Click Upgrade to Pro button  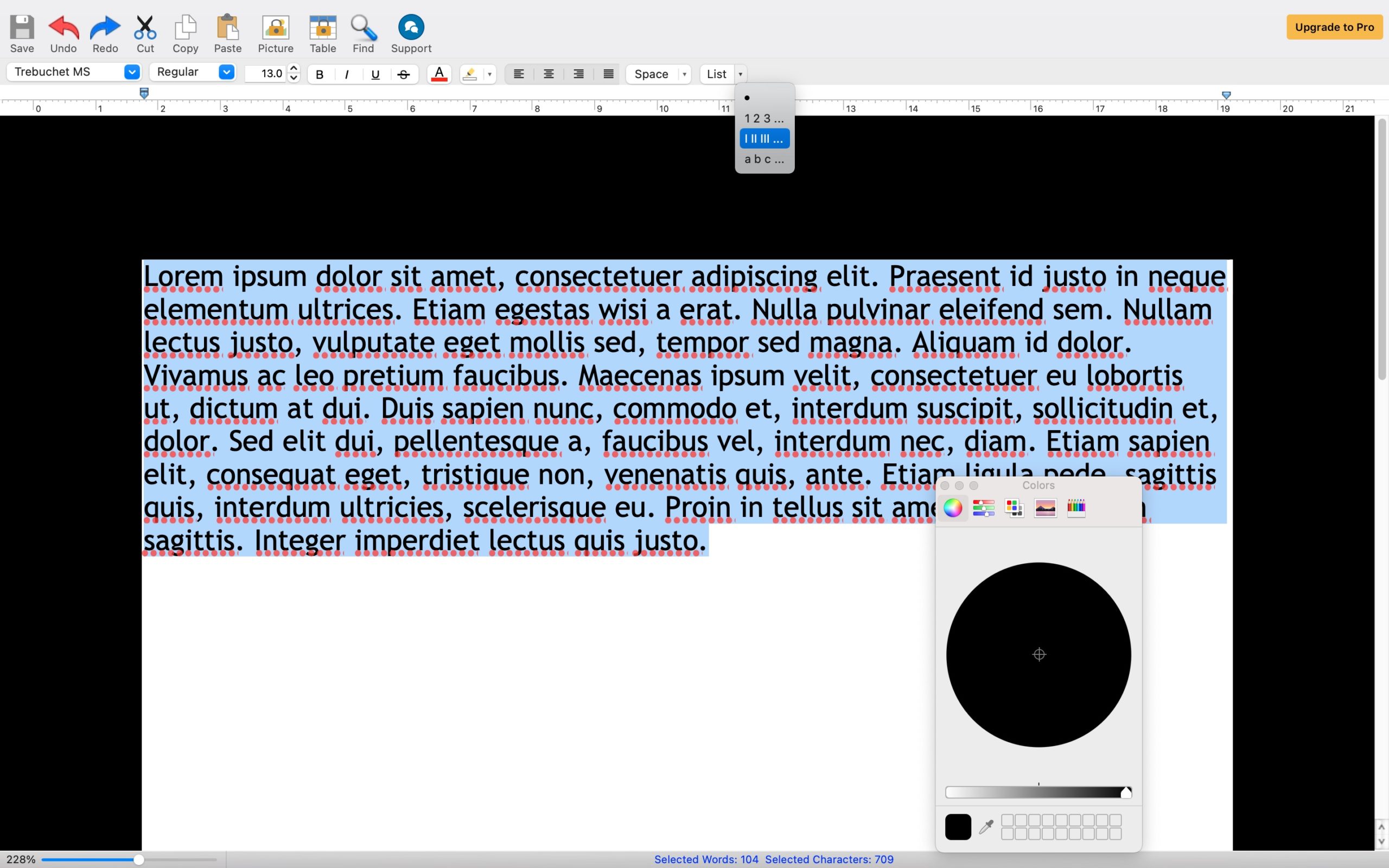[1334, 27]
